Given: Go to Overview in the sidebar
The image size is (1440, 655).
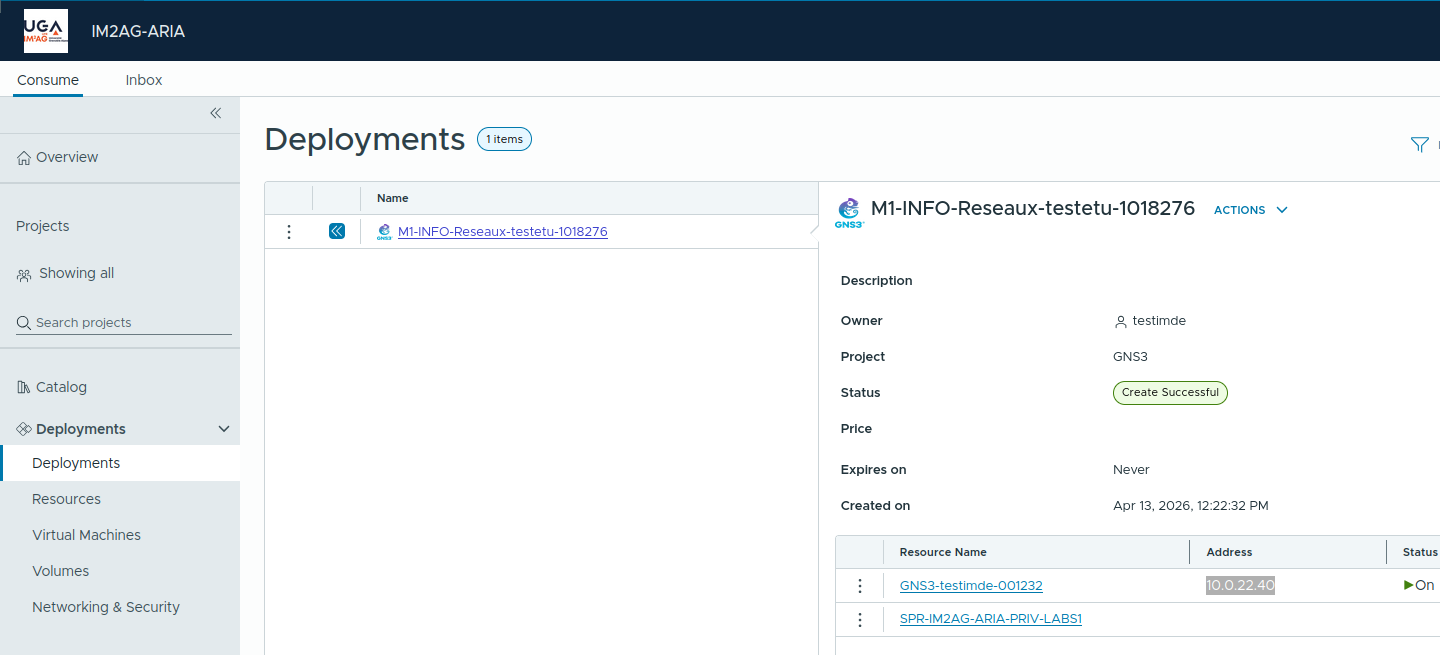Looking at the screenshot, I should click(66, 157).
